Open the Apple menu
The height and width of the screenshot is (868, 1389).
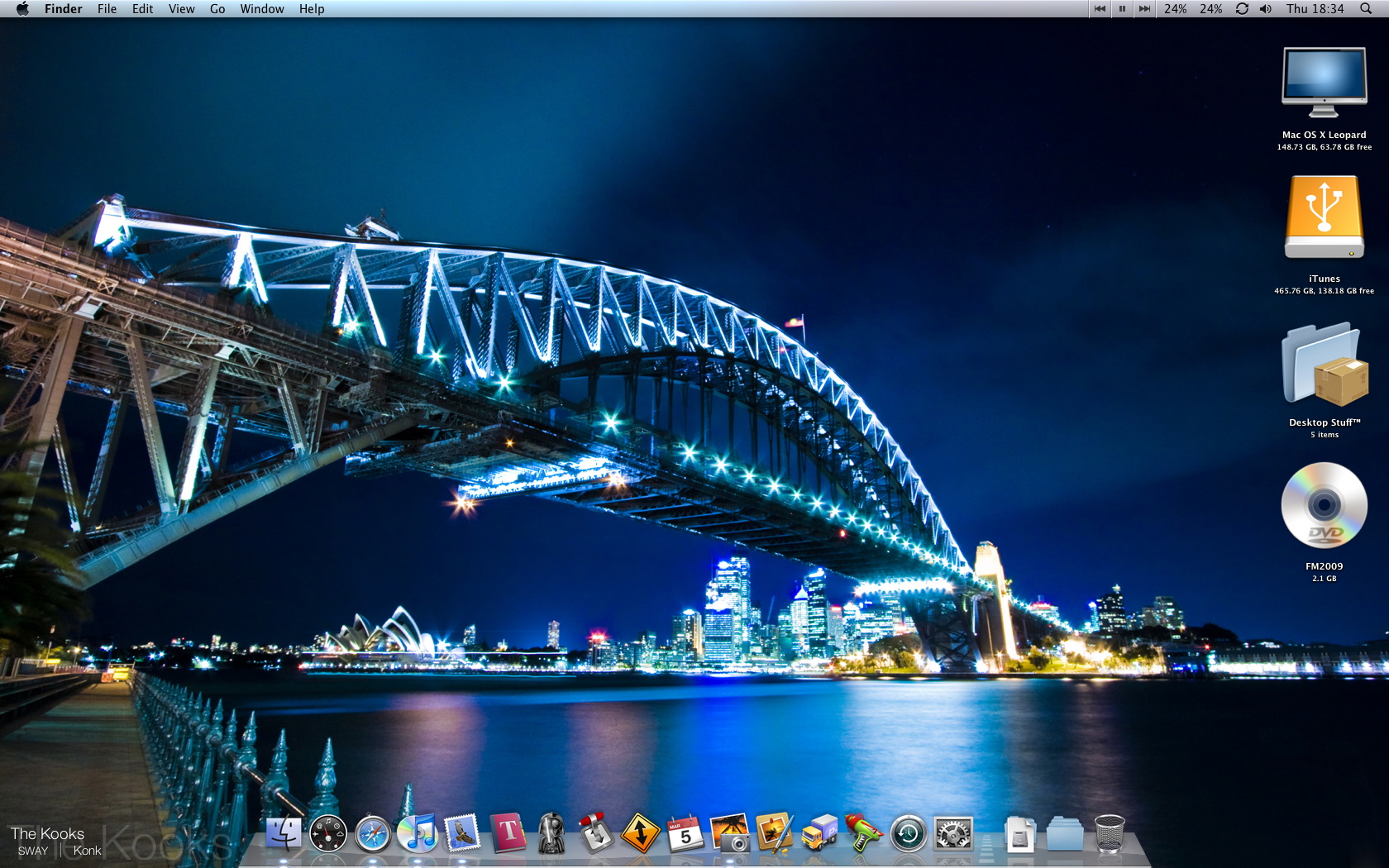[x=22, y=9]
